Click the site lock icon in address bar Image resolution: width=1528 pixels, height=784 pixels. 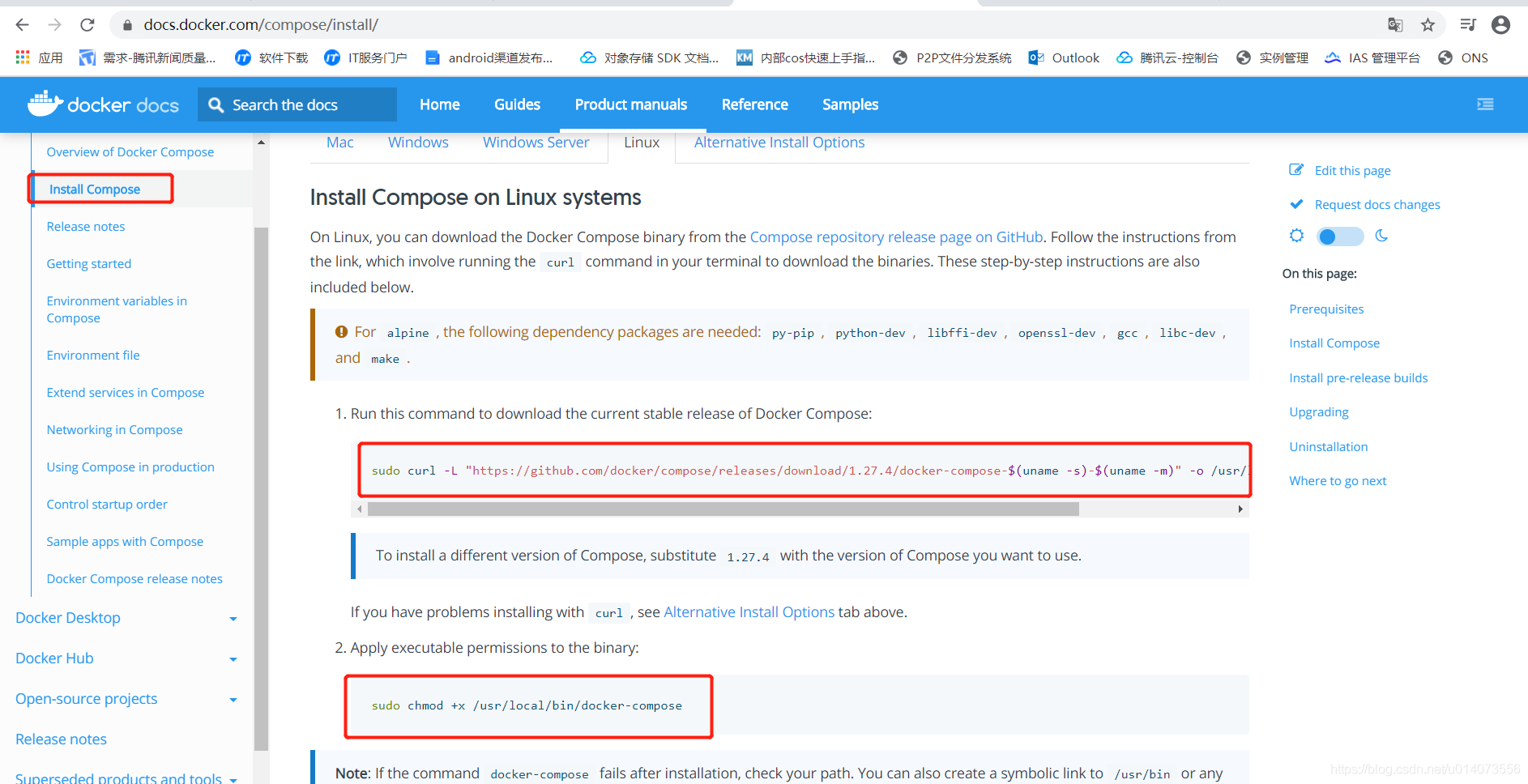(127, 25)
